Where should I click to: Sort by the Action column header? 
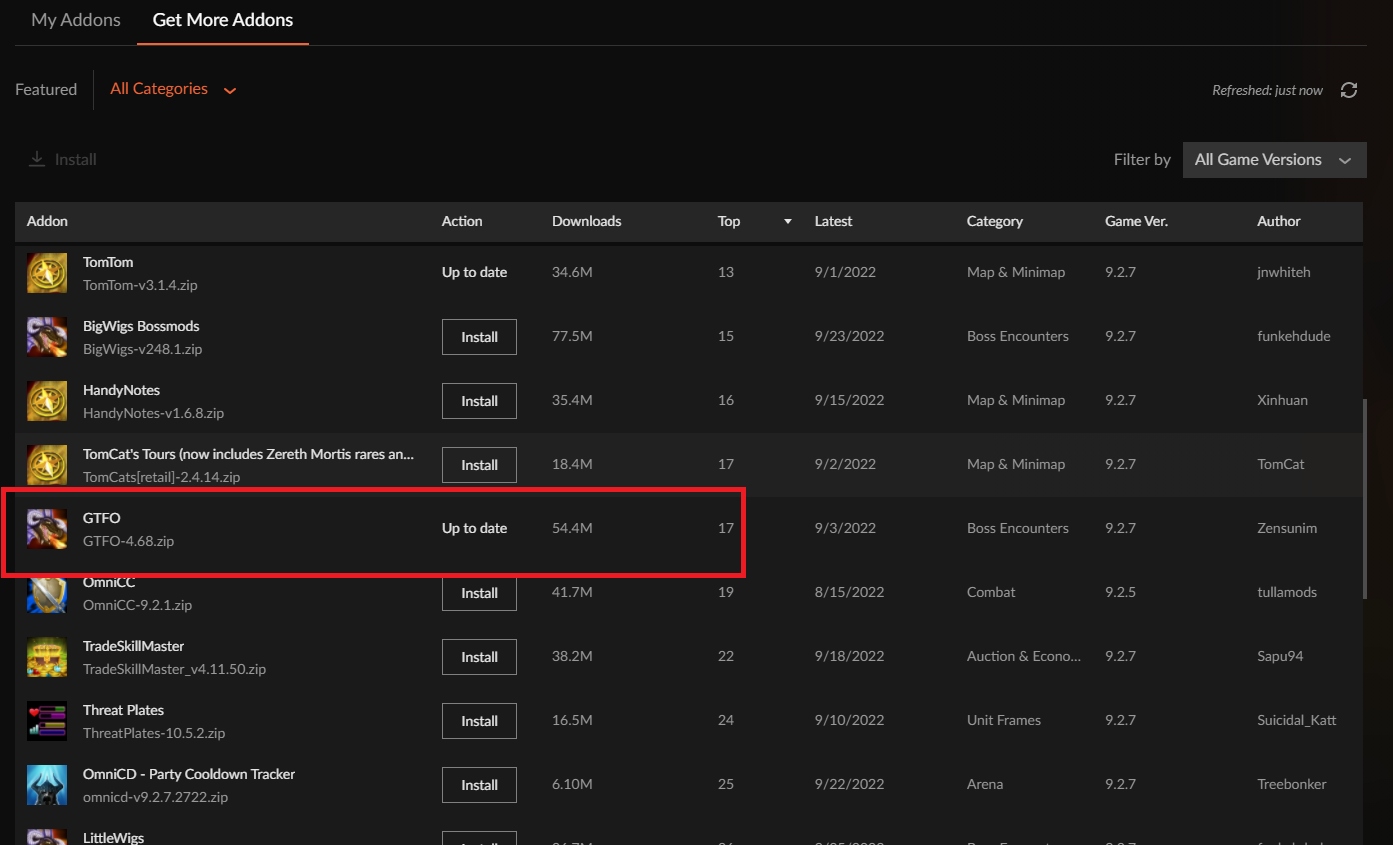462,221
